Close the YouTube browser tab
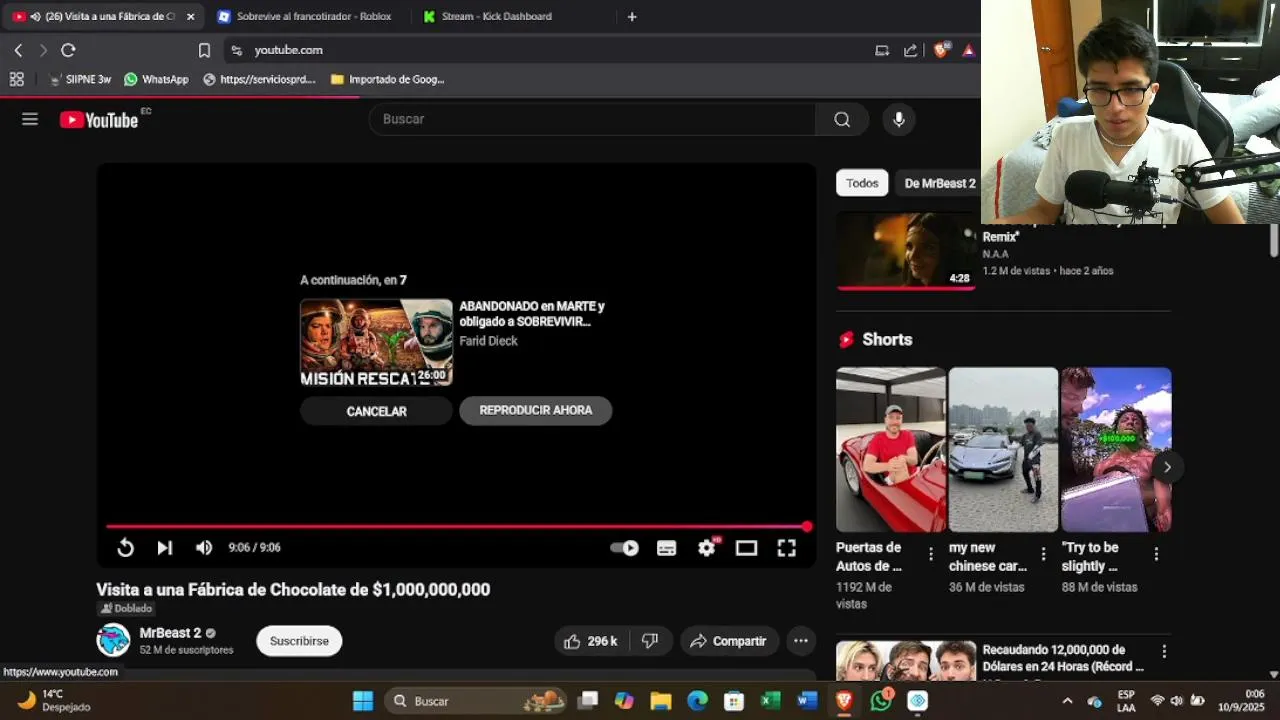1280x720 pixels. click(190, 17)
